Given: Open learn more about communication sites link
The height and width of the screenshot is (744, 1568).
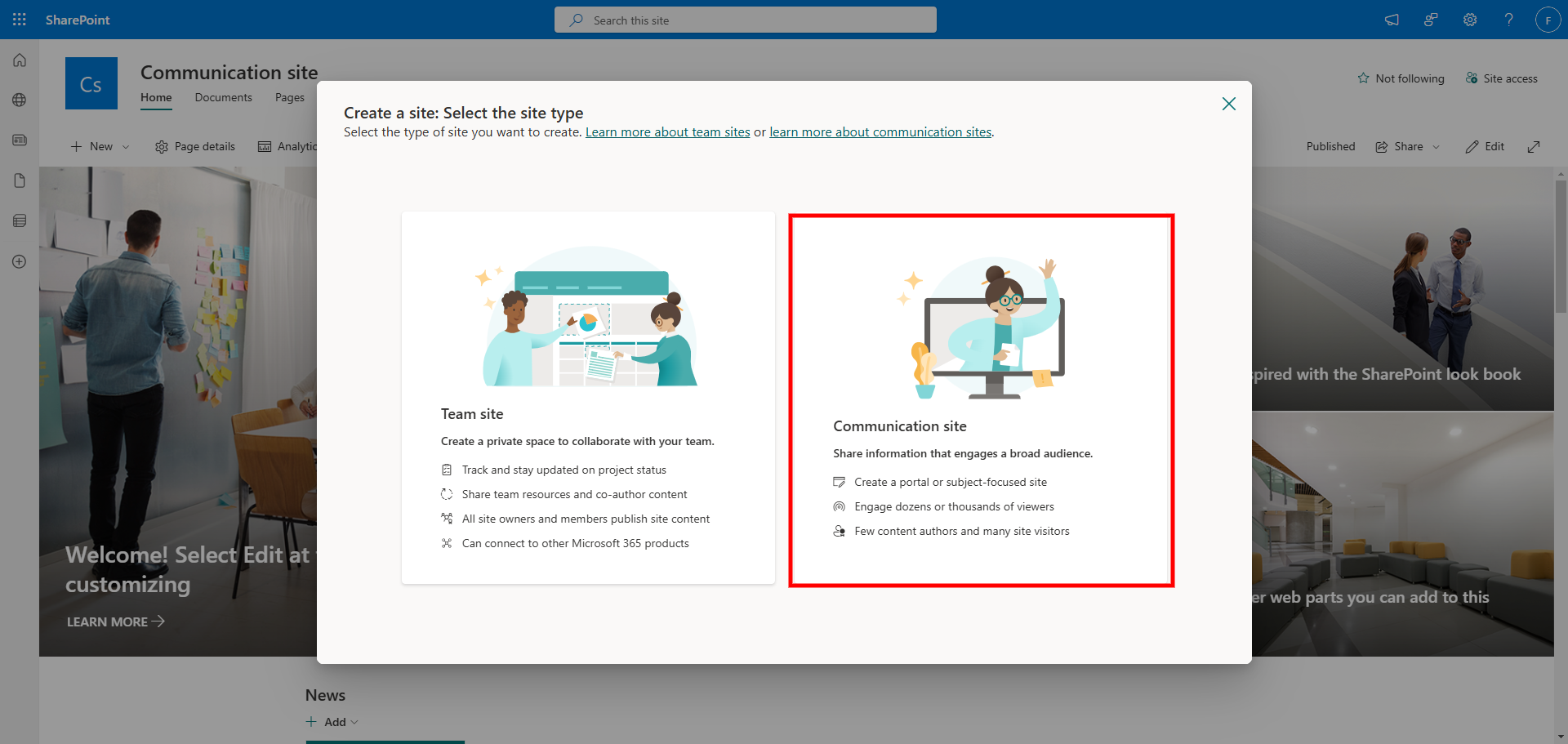Looking at the screenshot, I should [880, 131].
